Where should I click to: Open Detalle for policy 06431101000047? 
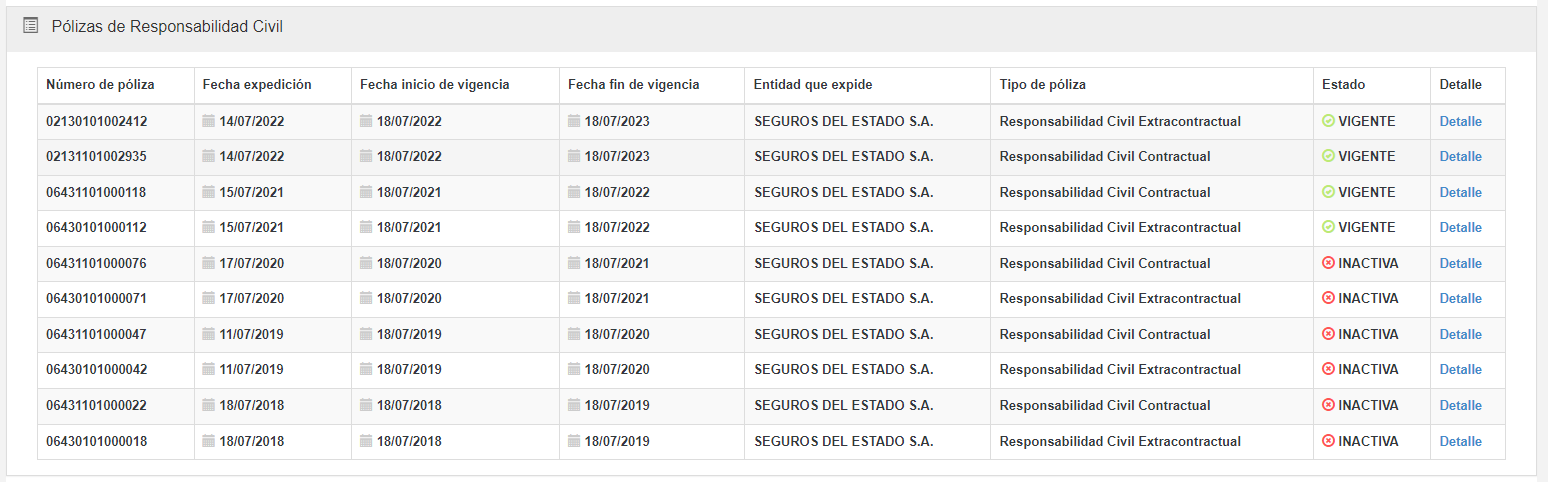click(x=1460, y=334)
